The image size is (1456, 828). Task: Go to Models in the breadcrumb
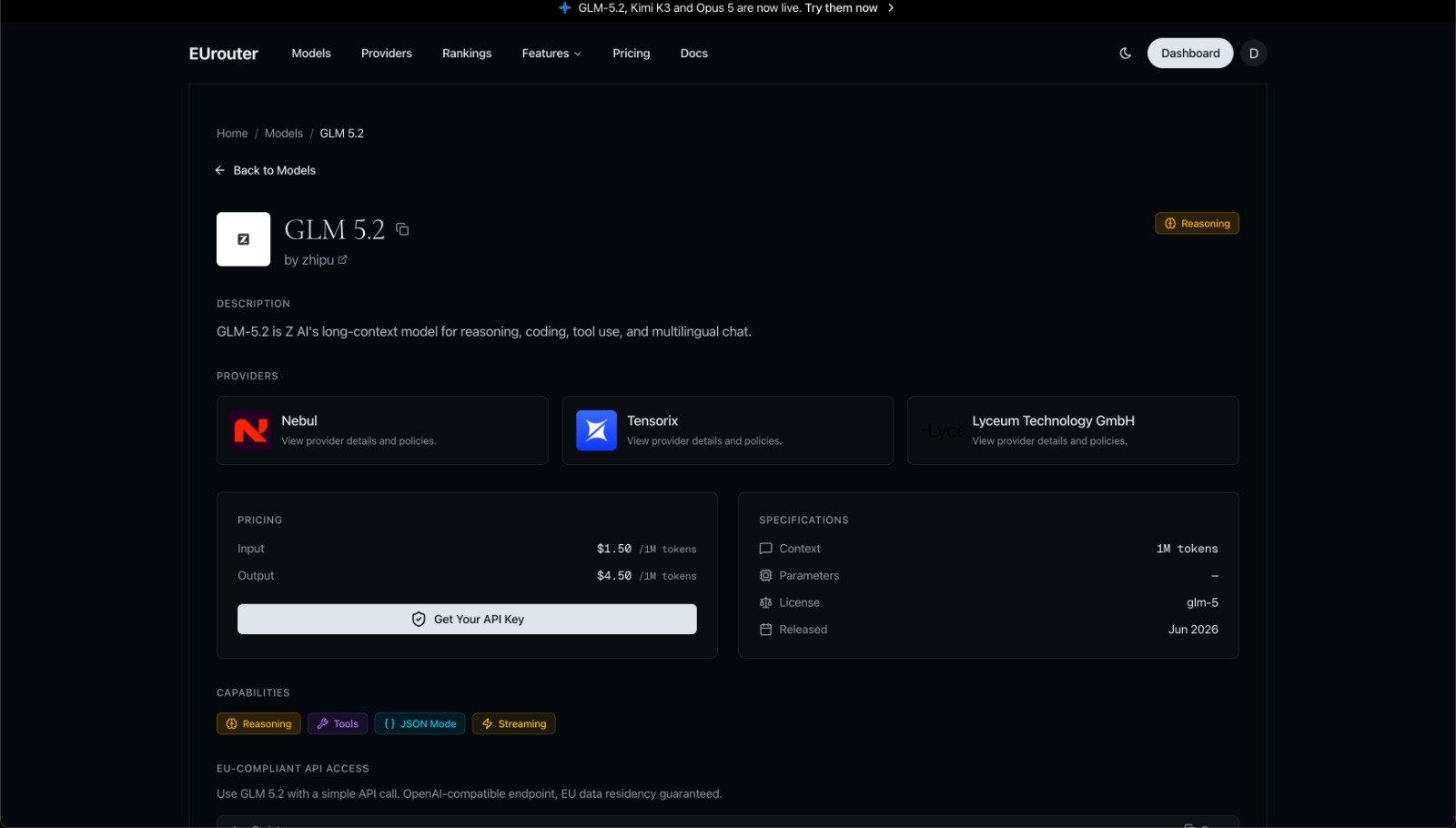tap(284, 133)
